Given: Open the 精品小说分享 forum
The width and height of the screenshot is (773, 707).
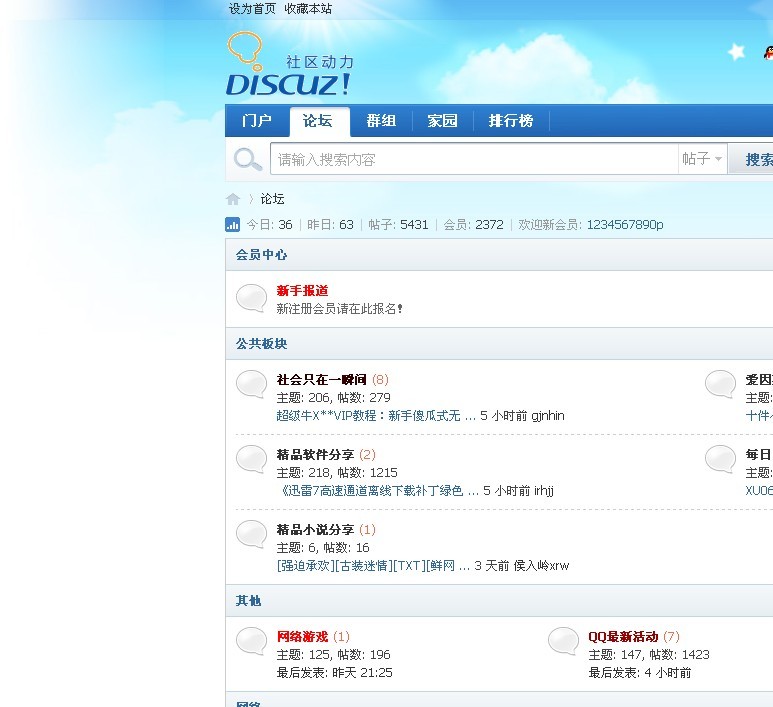Looking at the screenshot, I should pos(315,530).
